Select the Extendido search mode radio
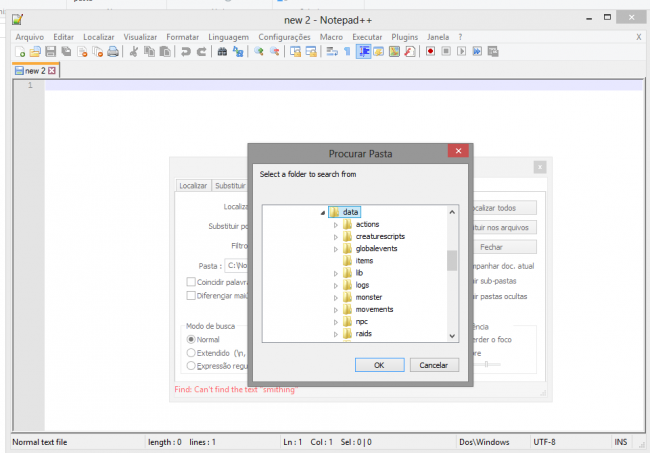 point(191,353)
